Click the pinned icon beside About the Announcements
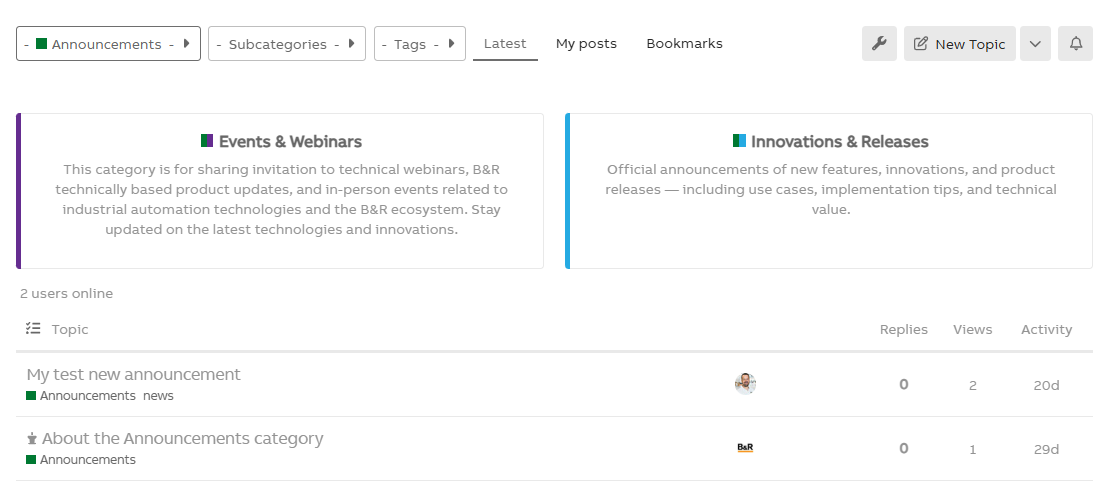The image size is (1097, 481). click(x=32, y=439)
